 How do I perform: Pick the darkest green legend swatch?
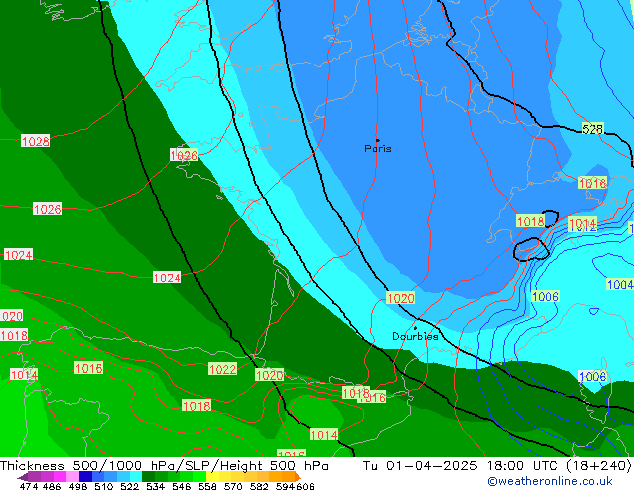pyautogui.click(x=148, y=476)
